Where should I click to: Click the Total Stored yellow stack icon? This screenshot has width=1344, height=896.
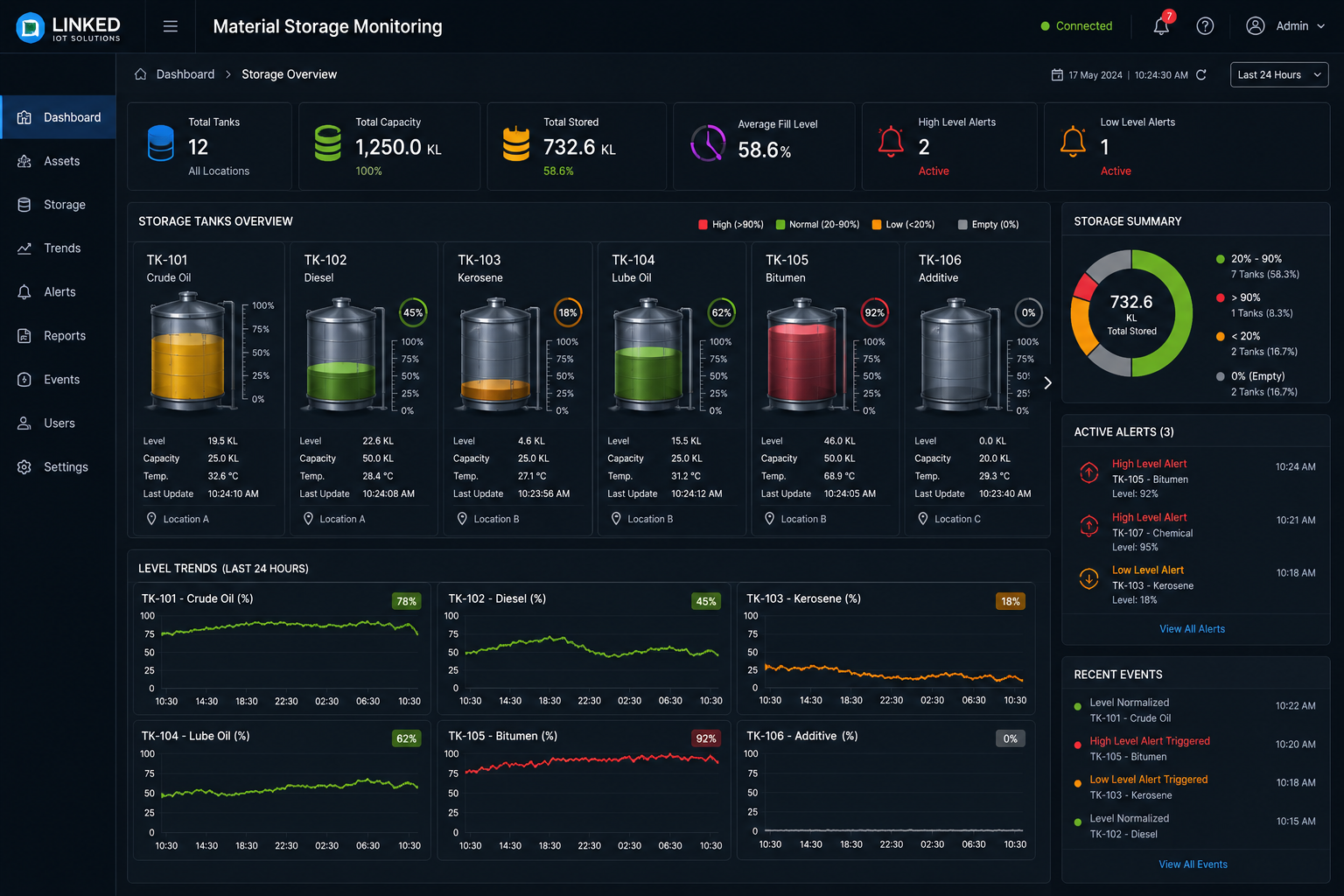[x=516, y=143]
